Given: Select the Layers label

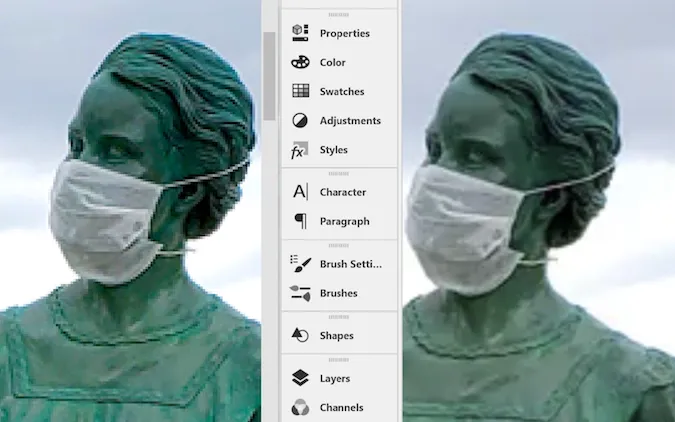Looking at the screenshot, I should point(335,379).
